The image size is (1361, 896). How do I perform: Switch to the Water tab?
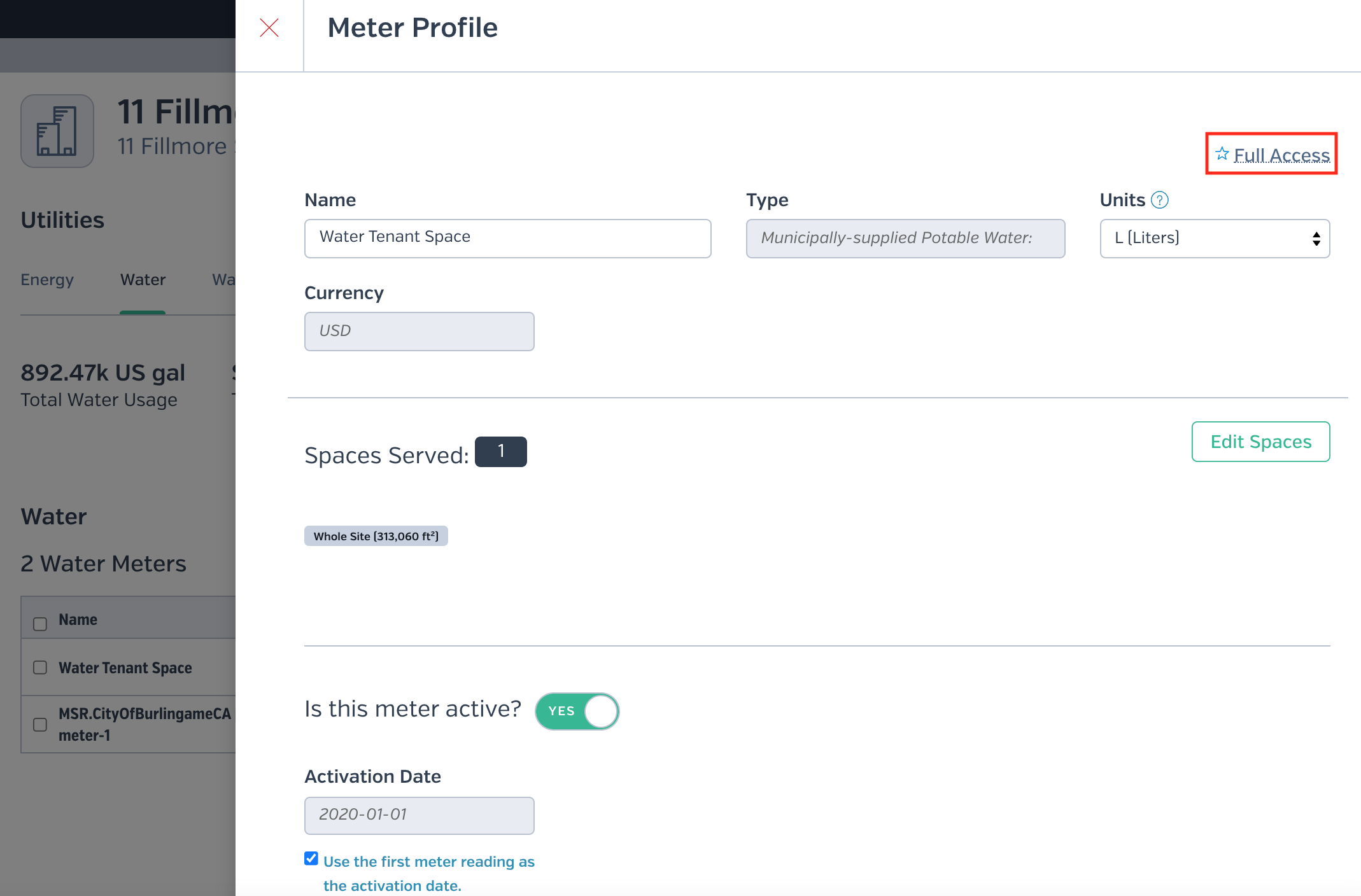[x=143, y=279]
